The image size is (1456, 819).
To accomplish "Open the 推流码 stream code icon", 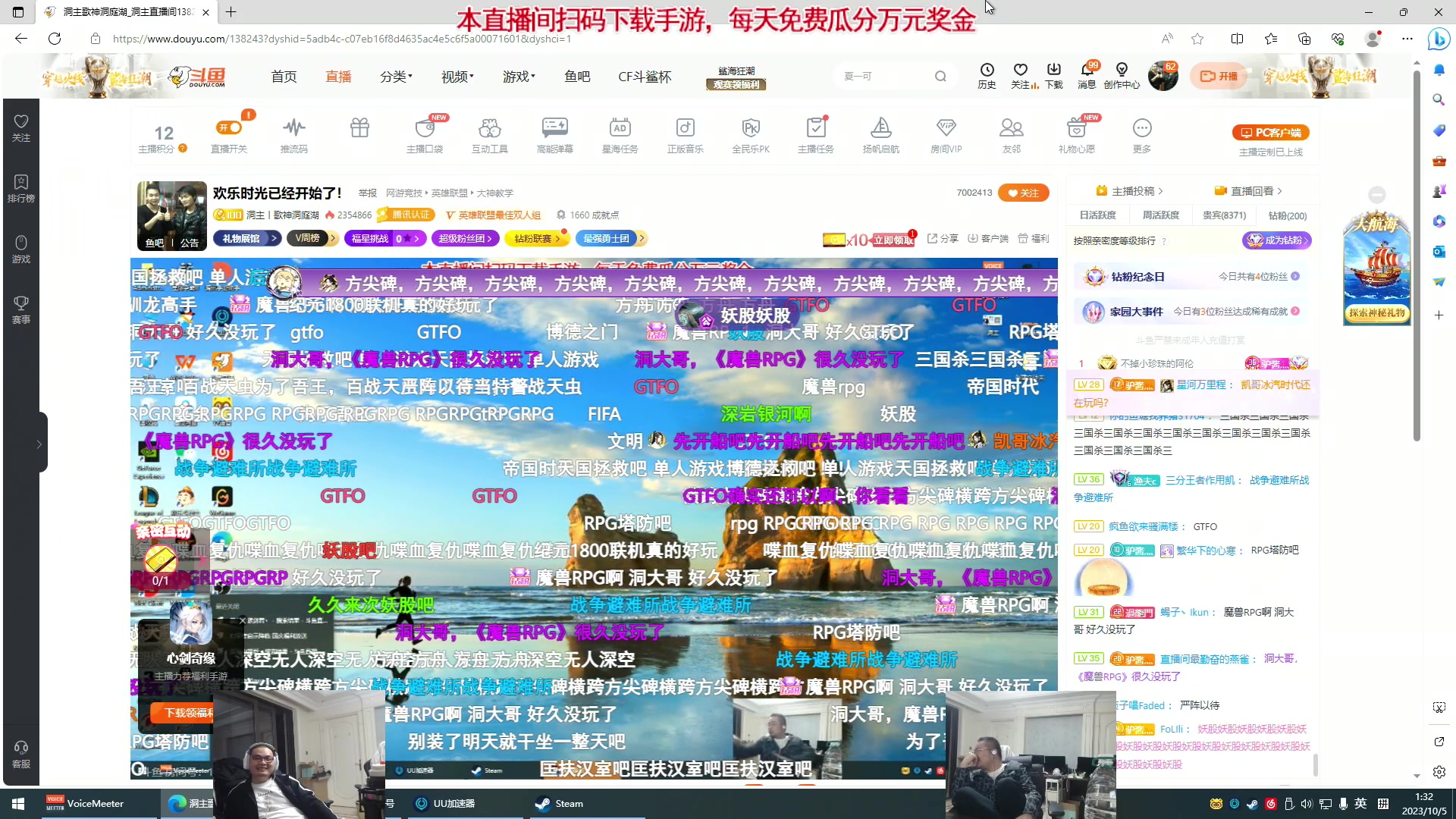I will point(293,134).
